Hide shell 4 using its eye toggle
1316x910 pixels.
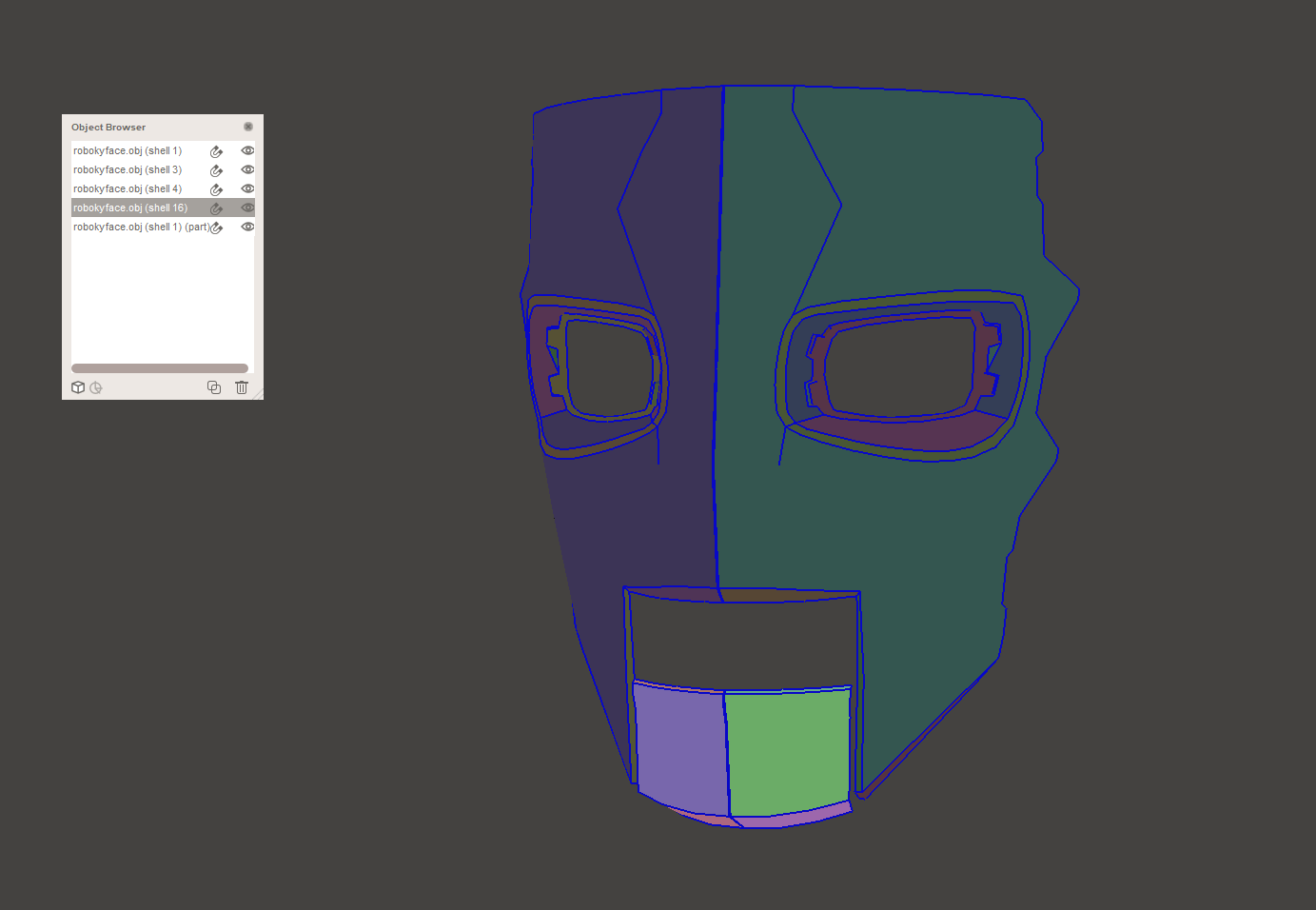pos(247,188)
